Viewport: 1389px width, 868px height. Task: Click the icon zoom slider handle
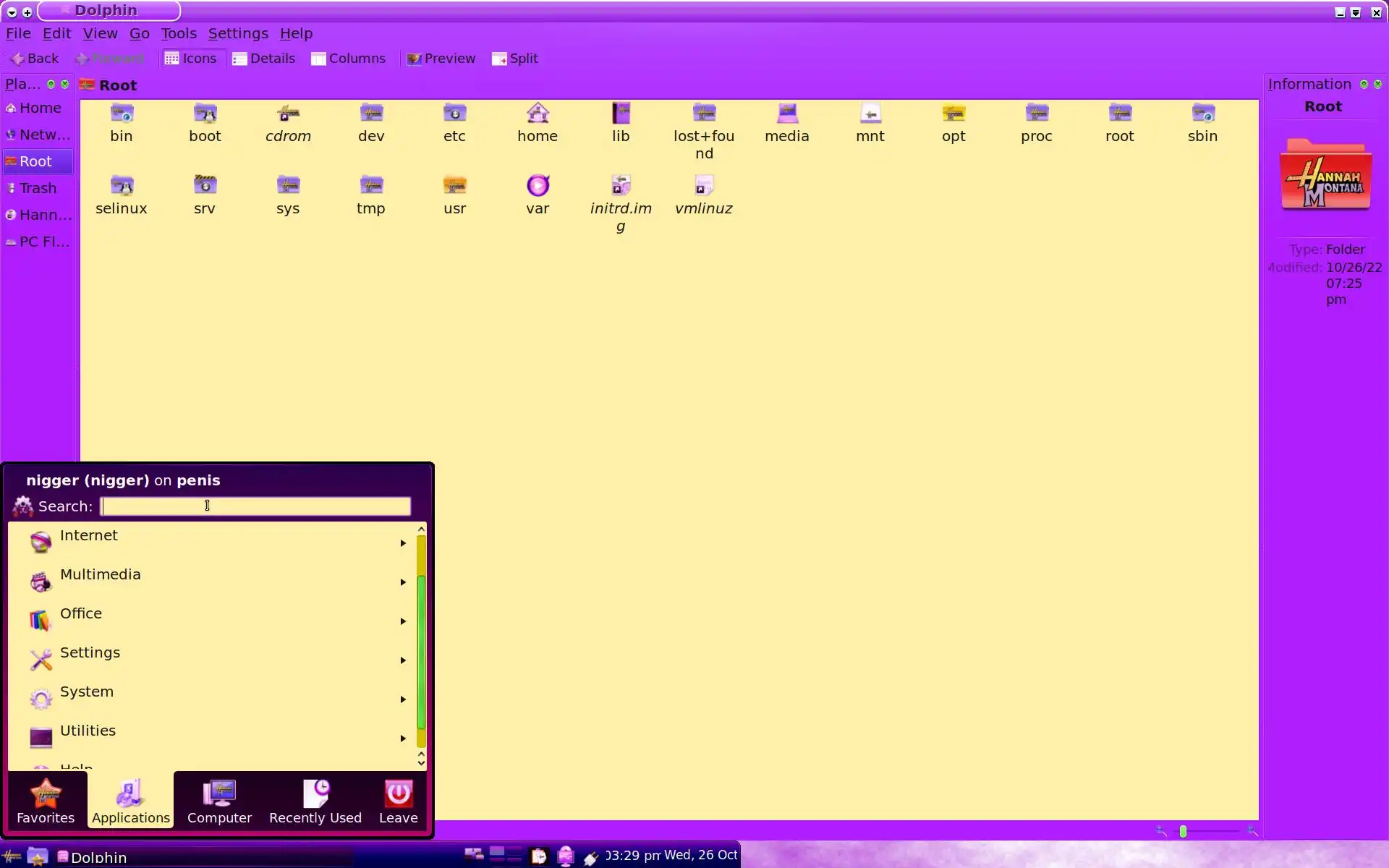[1183, 831]
